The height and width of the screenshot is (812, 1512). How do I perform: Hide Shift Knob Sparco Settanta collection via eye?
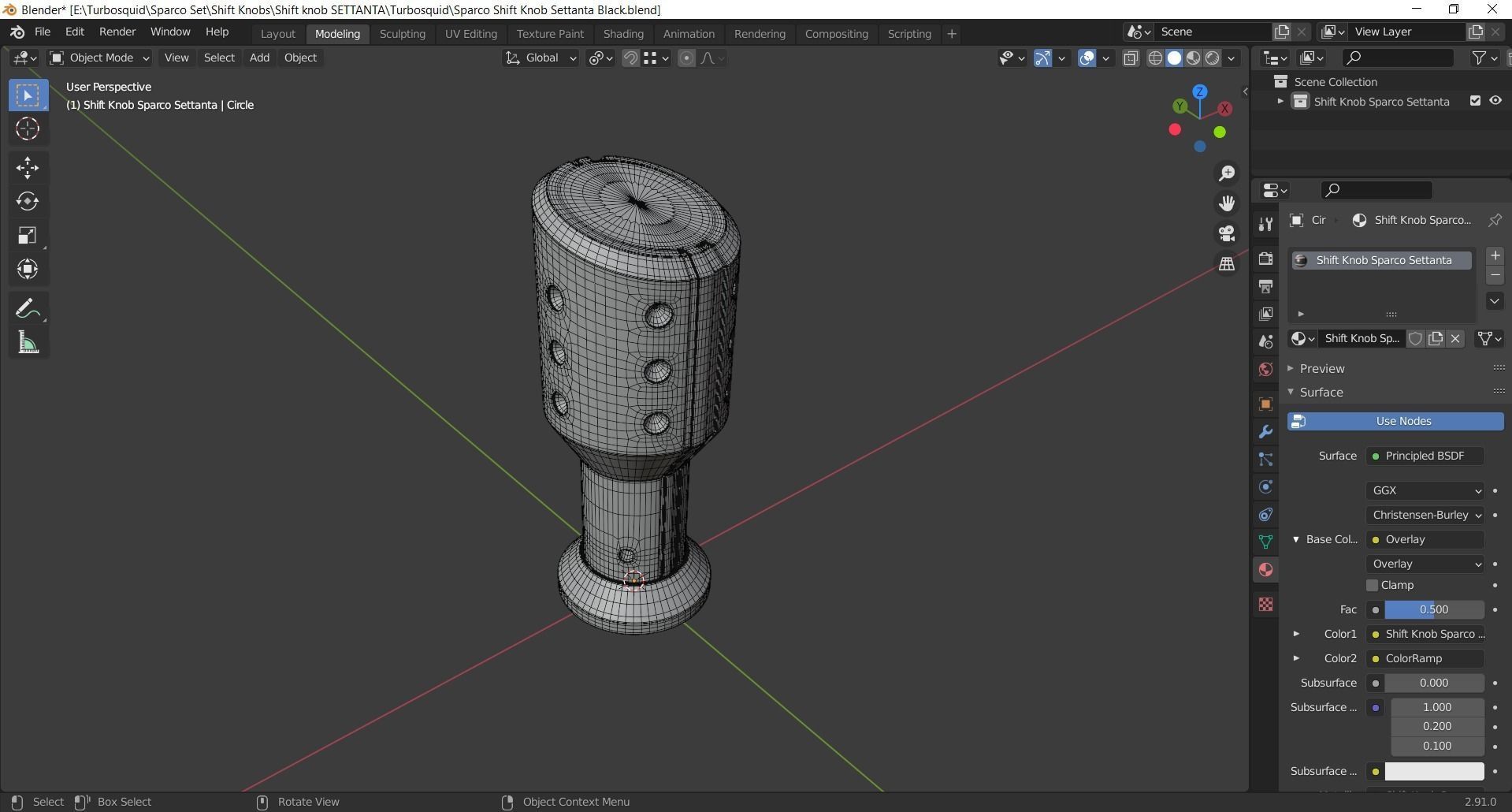pyautogui.click(x=1495, y=101)
